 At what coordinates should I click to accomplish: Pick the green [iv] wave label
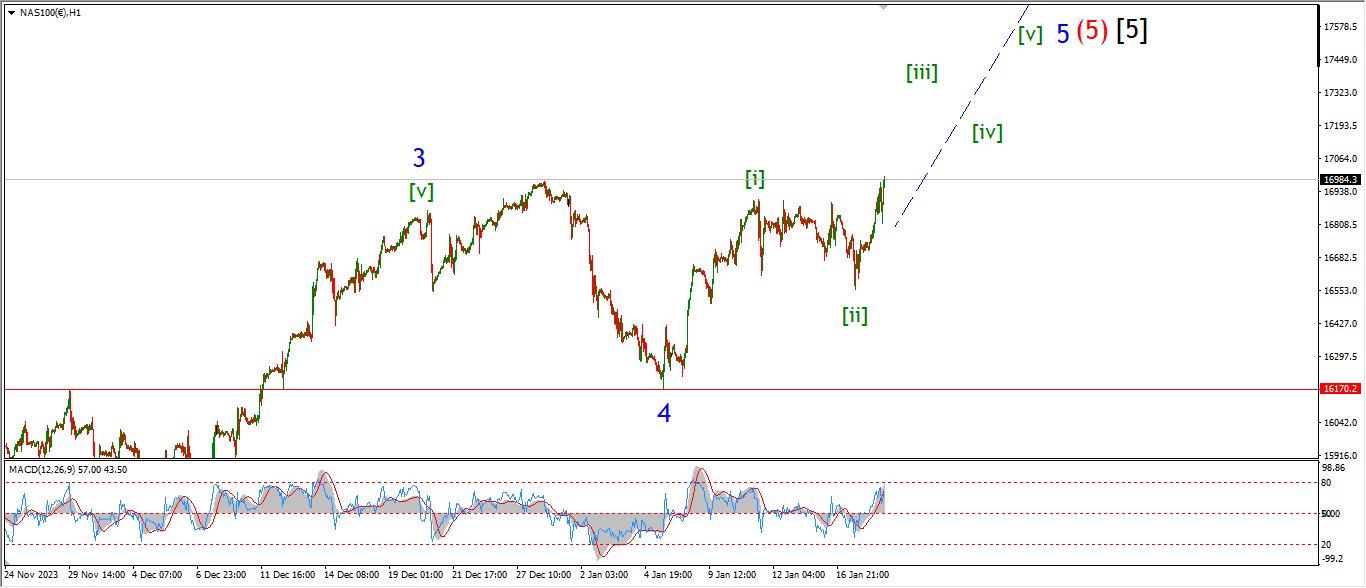(x=987, y=132)
